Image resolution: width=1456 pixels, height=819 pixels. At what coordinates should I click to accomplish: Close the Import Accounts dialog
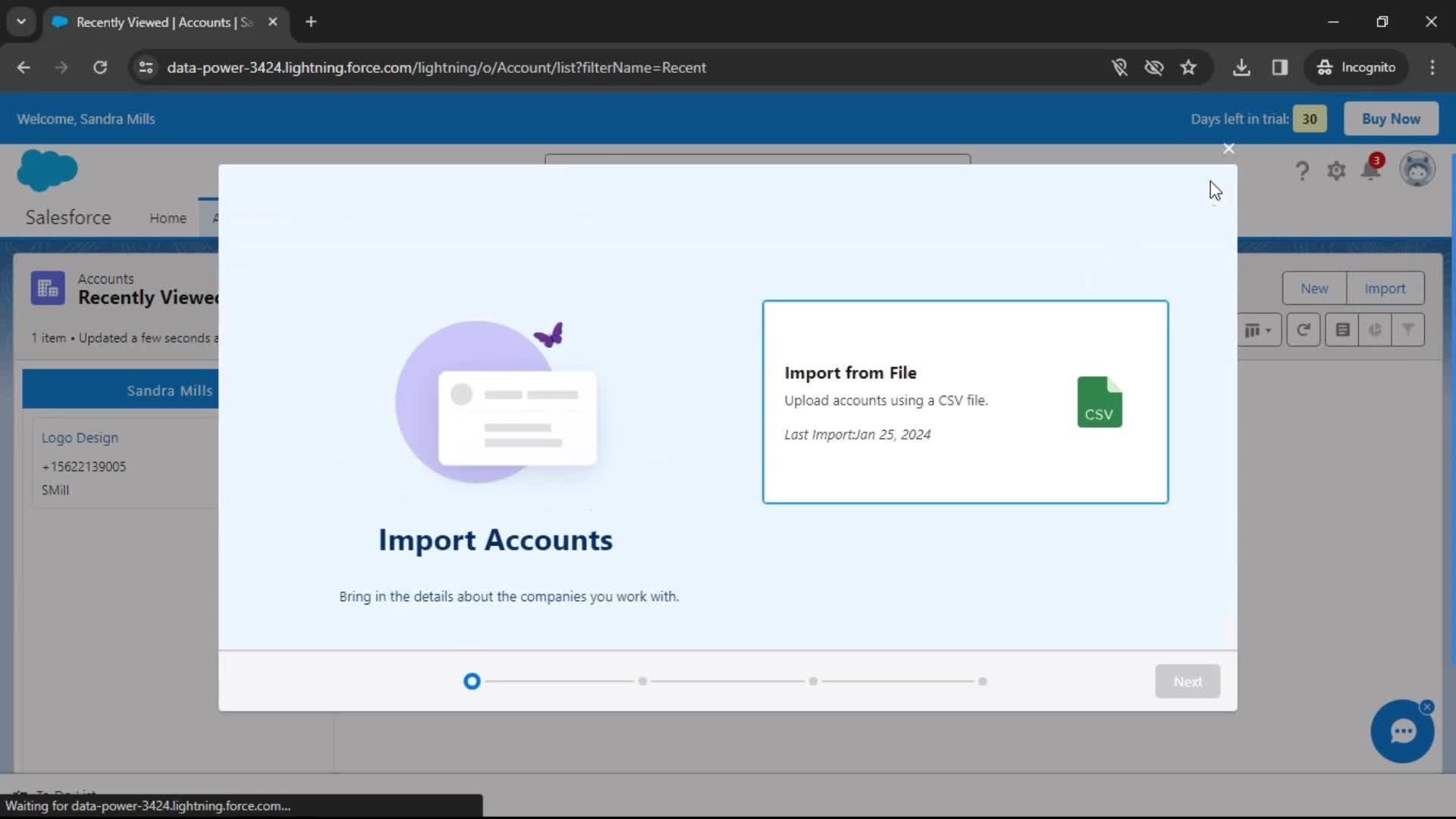pos(1228,149)
